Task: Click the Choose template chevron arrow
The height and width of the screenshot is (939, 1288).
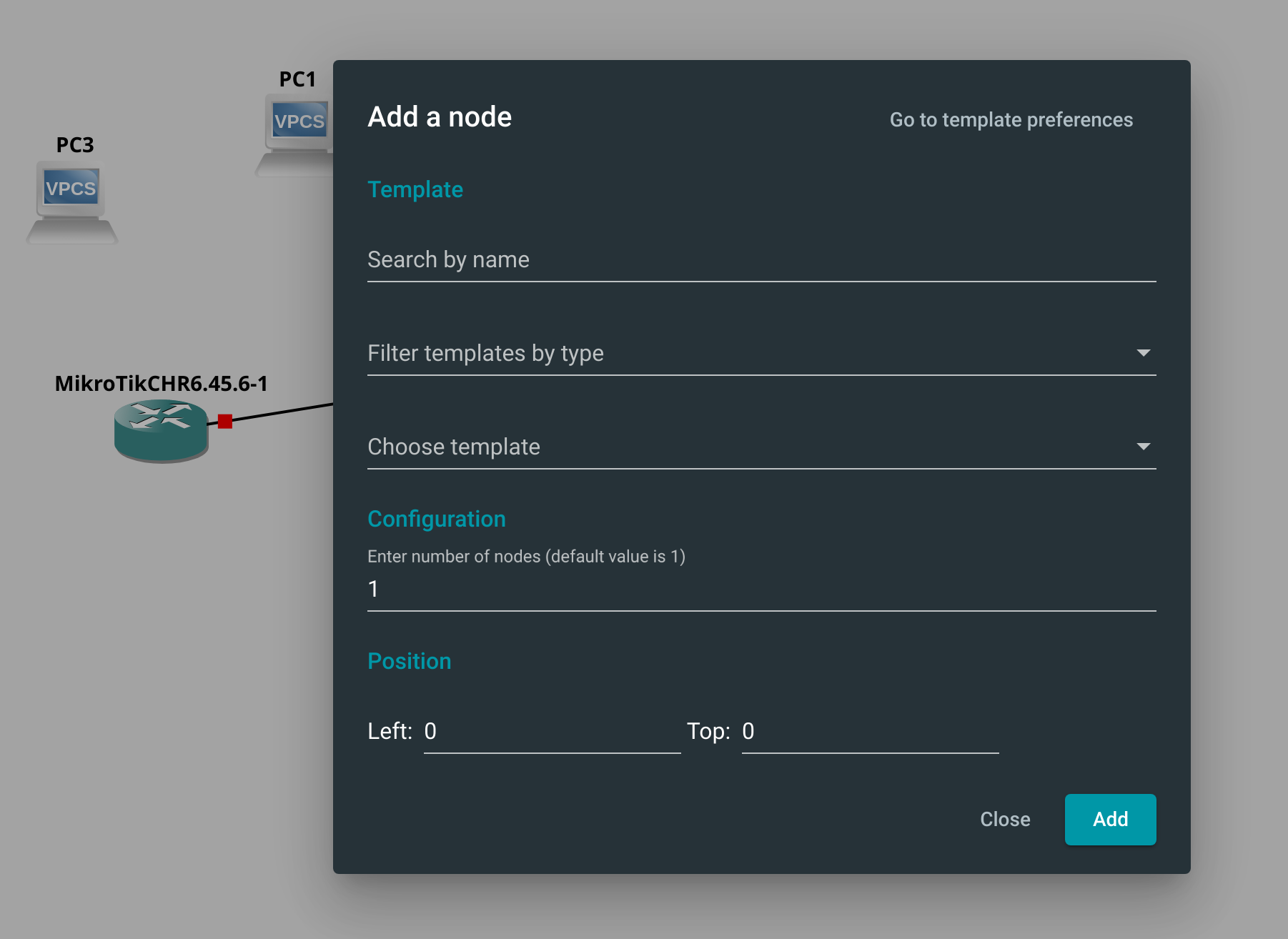Action: pos(1144,446)
